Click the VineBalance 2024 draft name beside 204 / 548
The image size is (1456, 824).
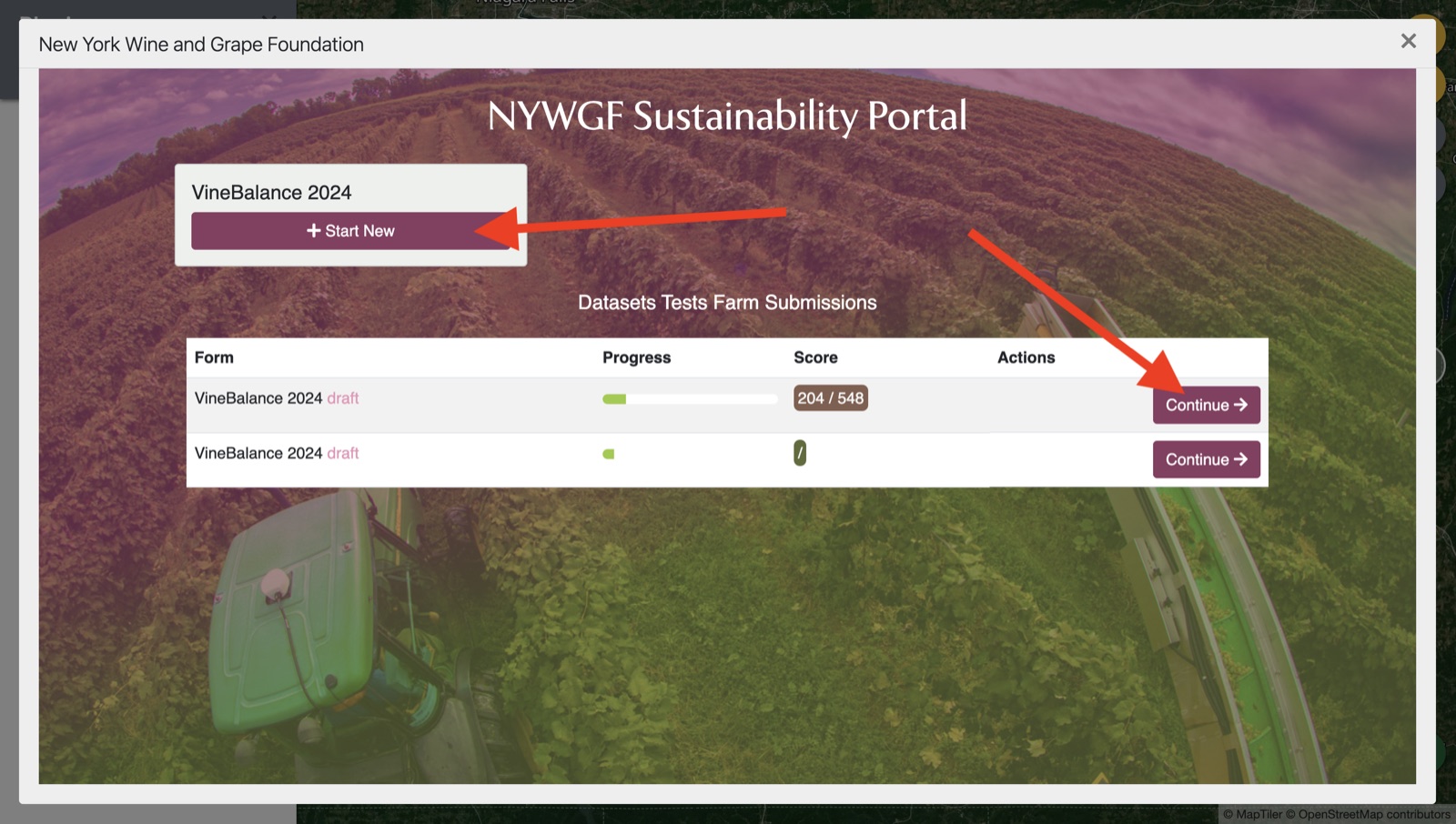coord(277,398)
